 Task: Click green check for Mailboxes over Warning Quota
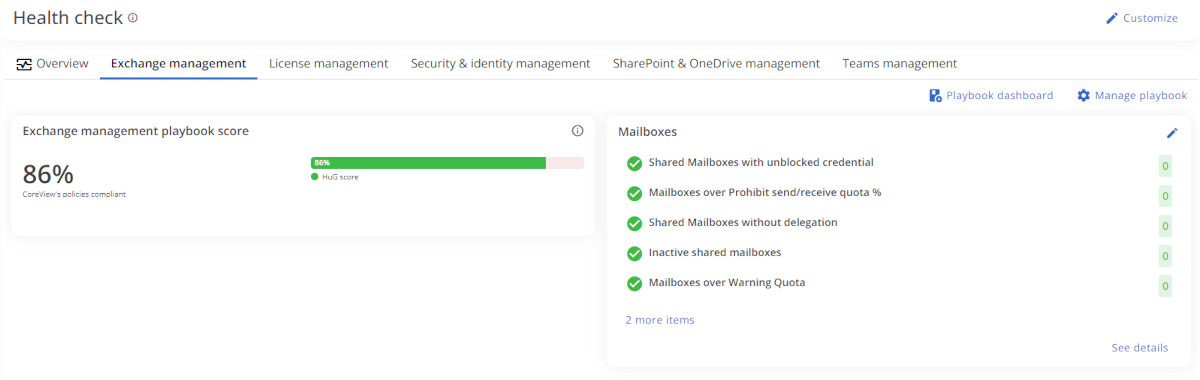tap(634, 283)
